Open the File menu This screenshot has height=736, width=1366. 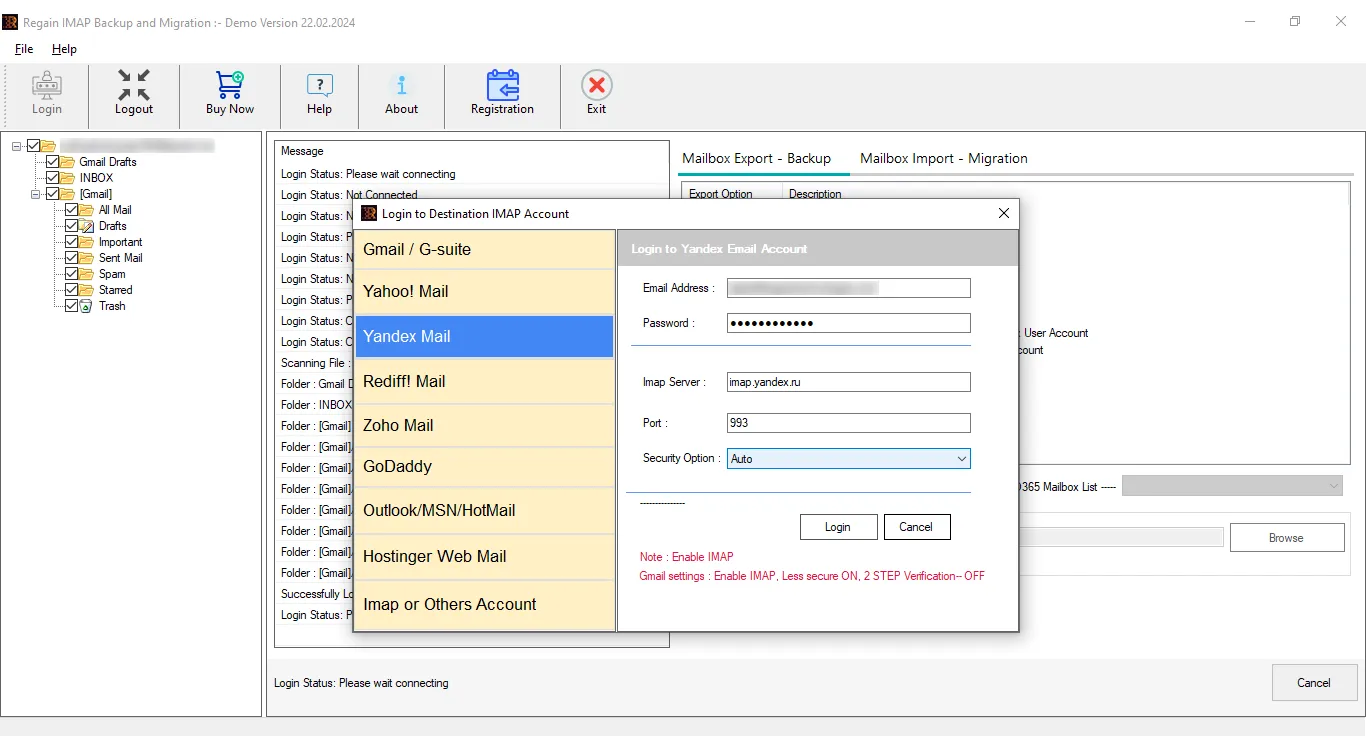[x=24, y=49]
